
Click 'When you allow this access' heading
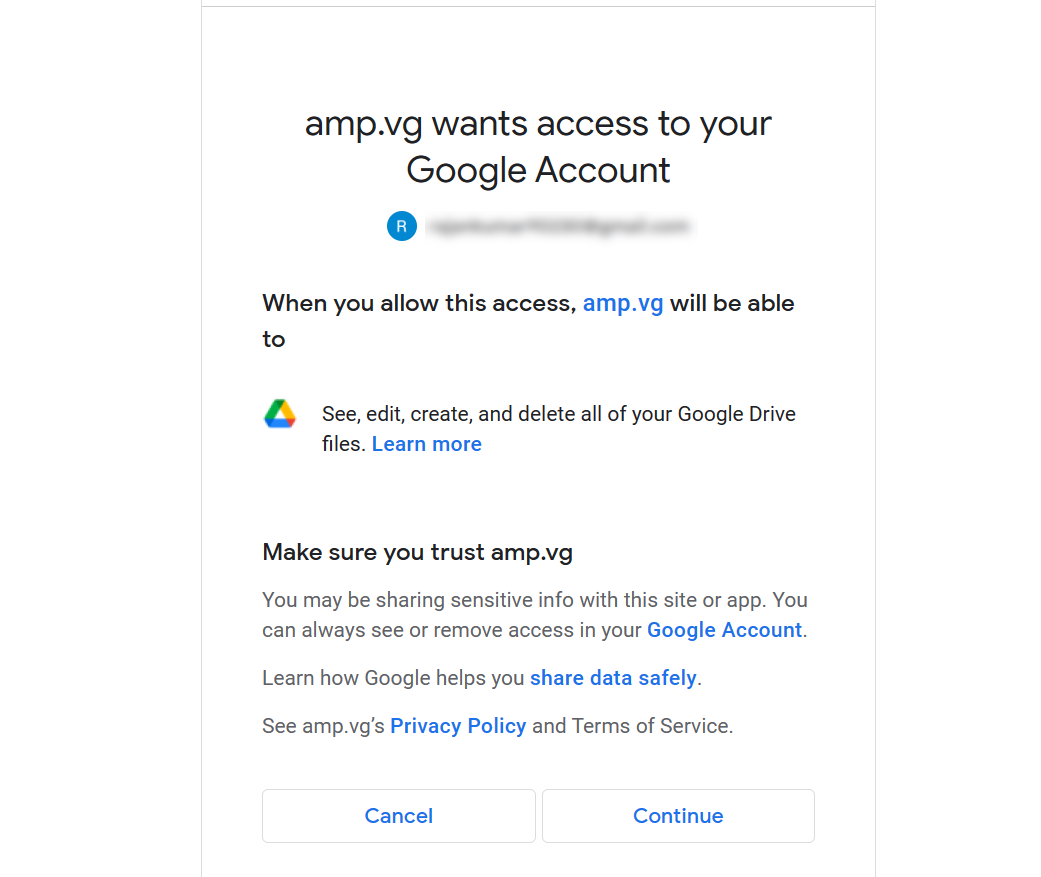point(420,303)
